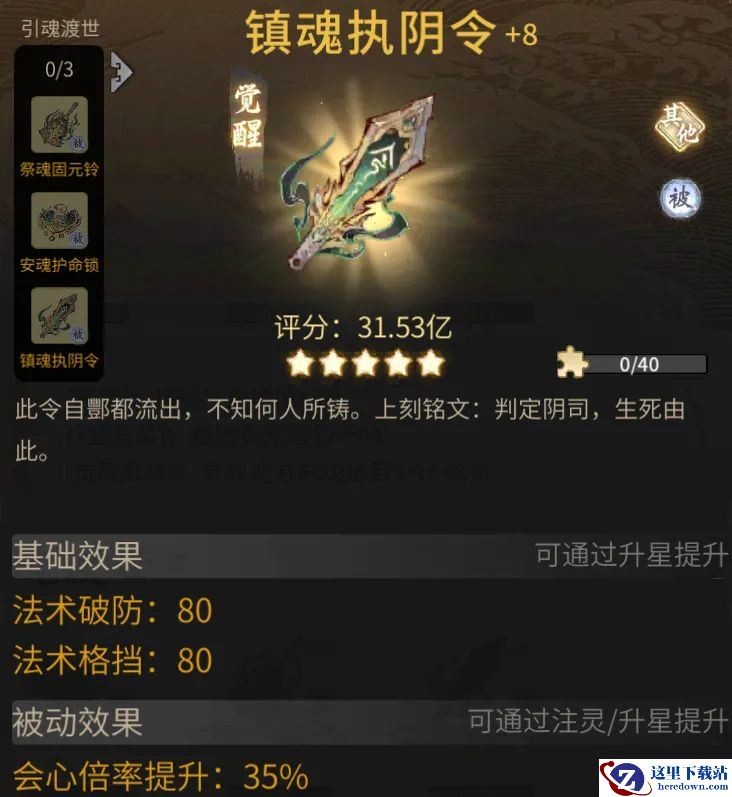This screenshot has width=732, height=797.
Task: Click the 0/3 set counter
Action: pyautogui.click(x=59, y=70)
